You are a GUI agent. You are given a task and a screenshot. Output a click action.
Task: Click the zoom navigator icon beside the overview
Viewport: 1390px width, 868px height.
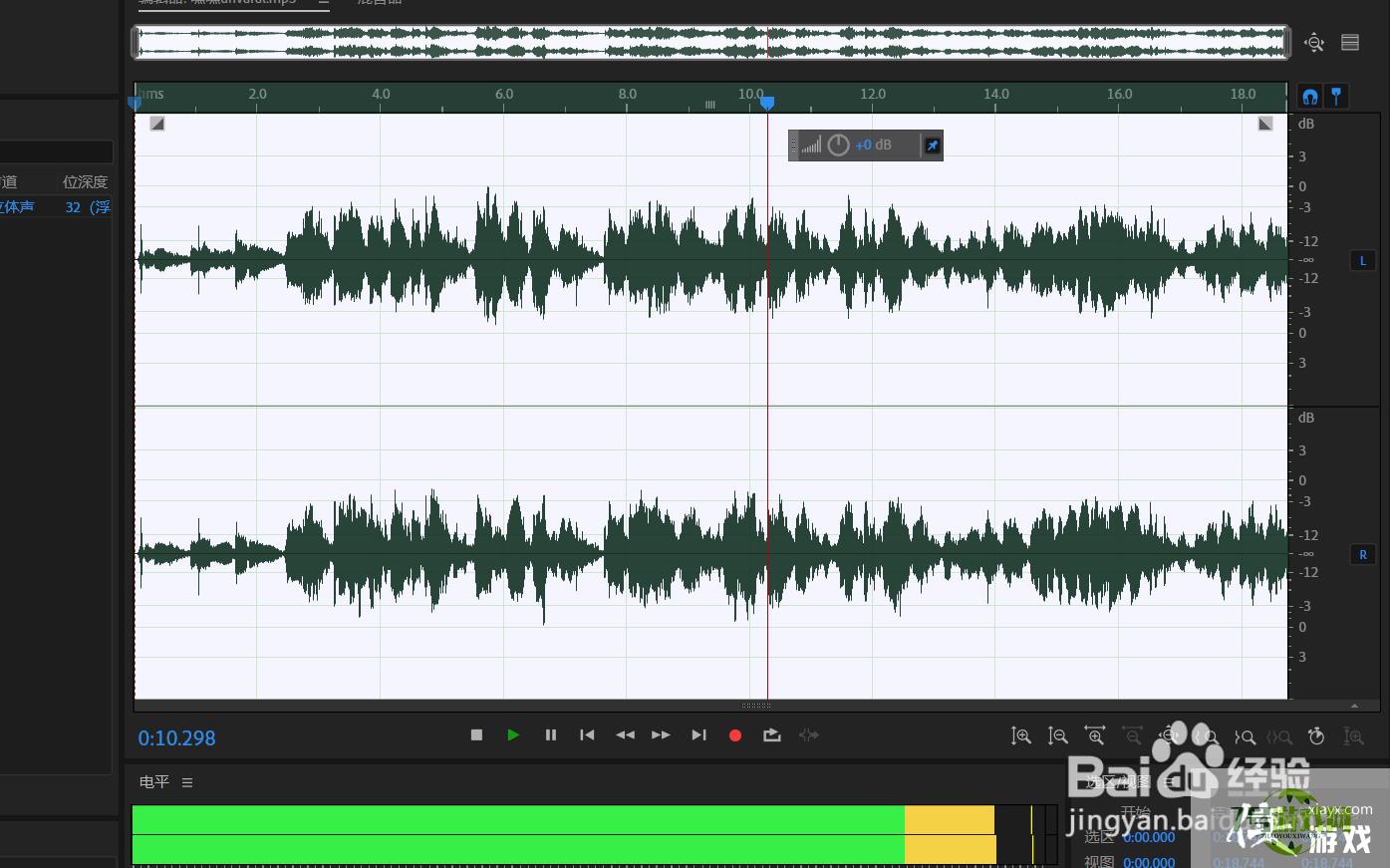click(1314, 42)
